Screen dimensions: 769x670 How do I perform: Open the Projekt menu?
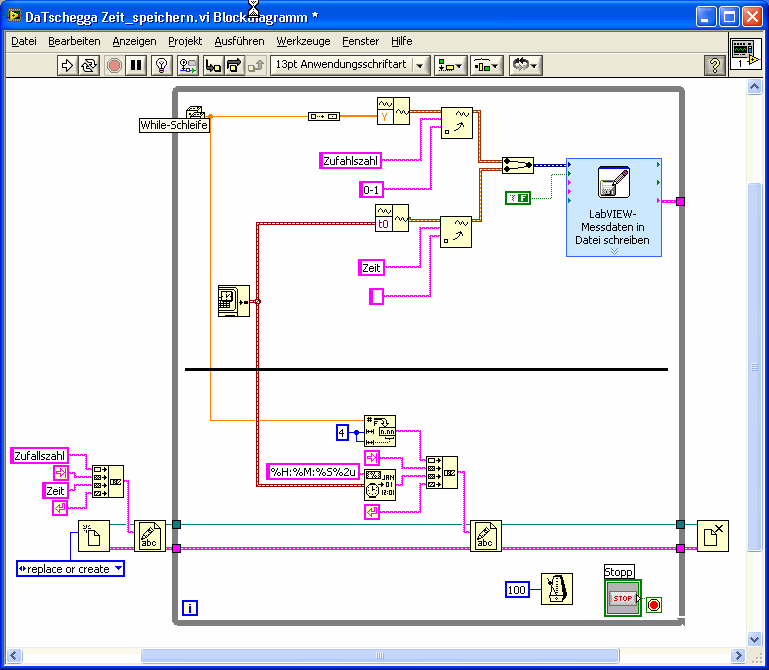[x=185, y=41]
